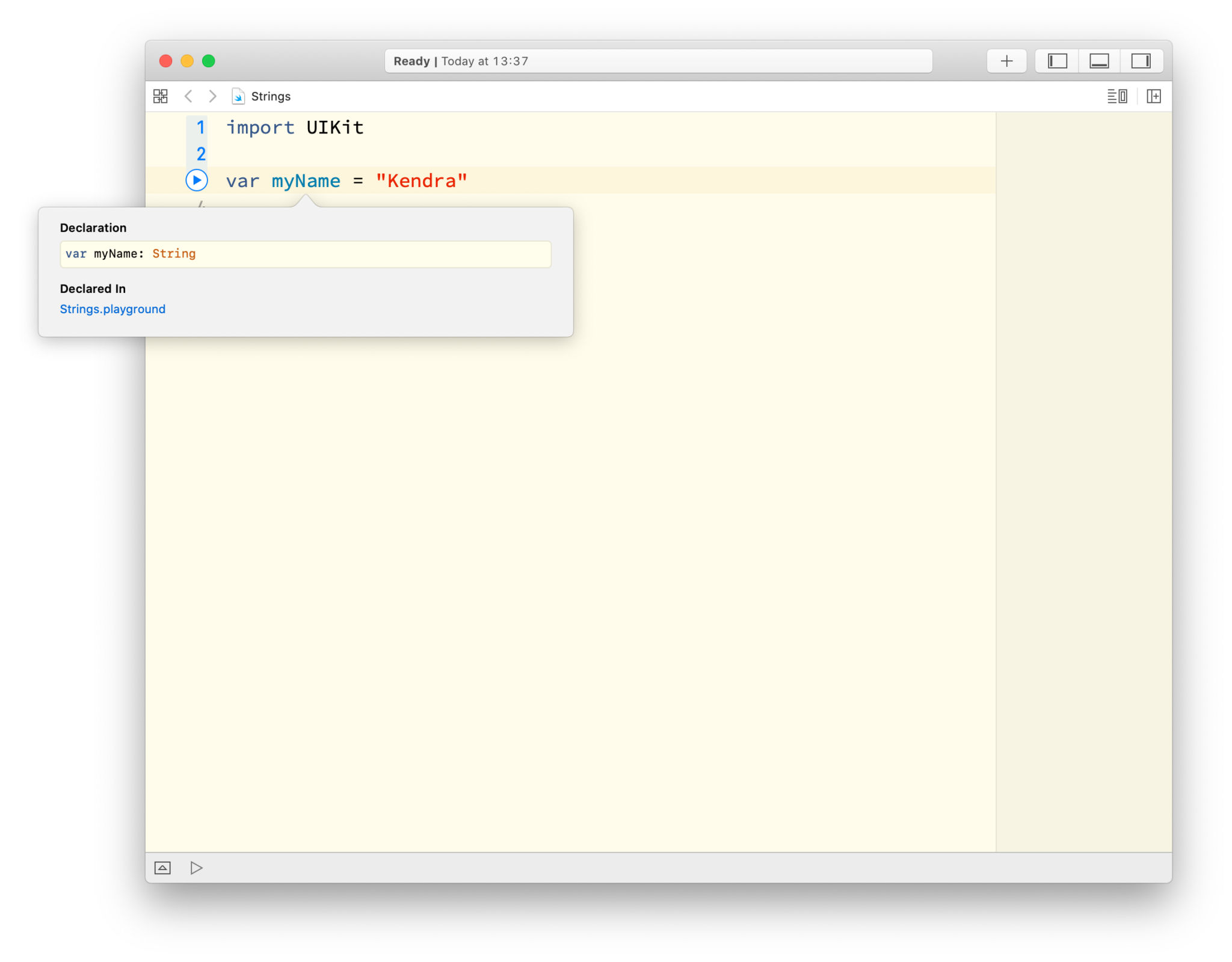Image resolution: width=1232 pixels, height=962 pixels.
Task: Click the myName variable in code
Action: [306, 180]
